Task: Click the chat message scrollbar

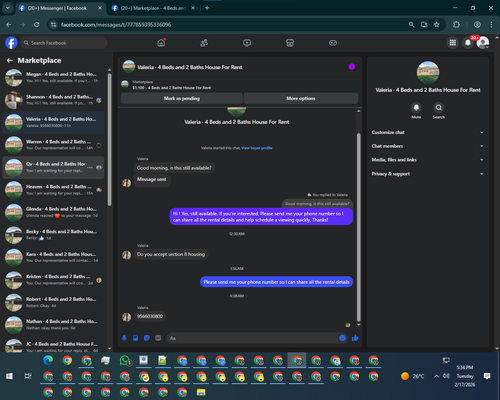Action: coord(359,227)
